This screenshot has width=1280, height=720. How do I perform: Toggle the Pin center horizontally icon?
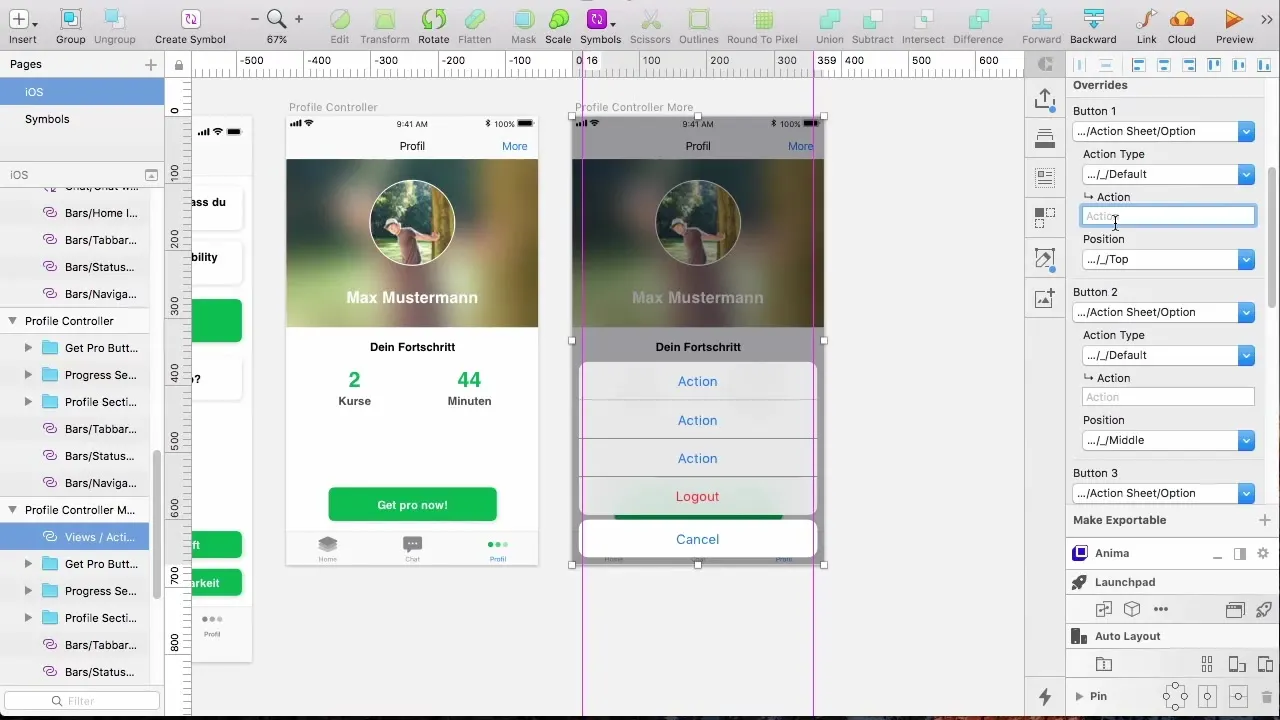click(x=1208, y=696)
